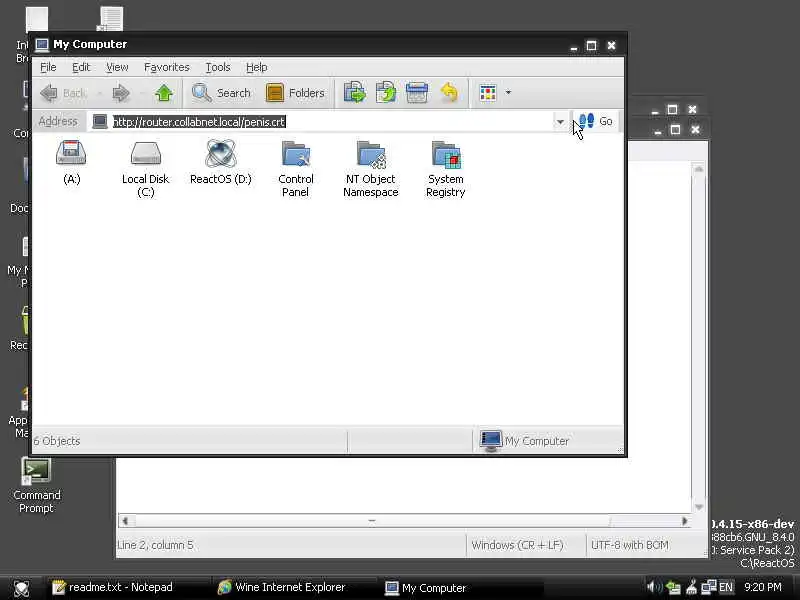Expand the Forward history dropdown arrow

(142, 93)
